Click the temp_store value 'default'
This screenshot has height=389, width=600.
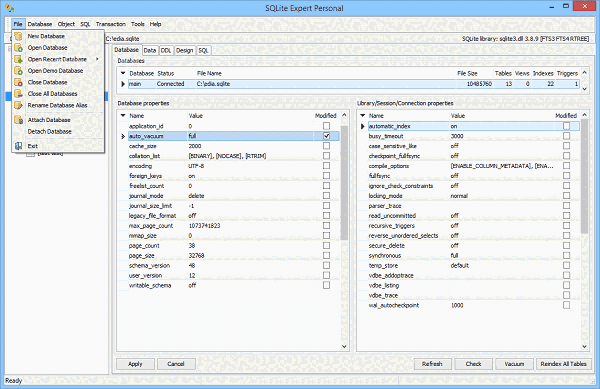click(x=460, y=265)
